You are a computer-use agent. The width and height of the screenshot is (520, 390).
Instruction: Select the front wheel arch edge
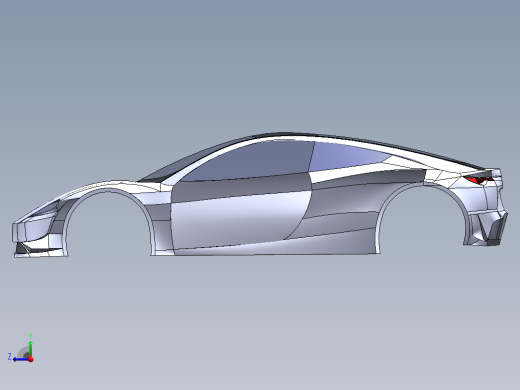(108, 191)
